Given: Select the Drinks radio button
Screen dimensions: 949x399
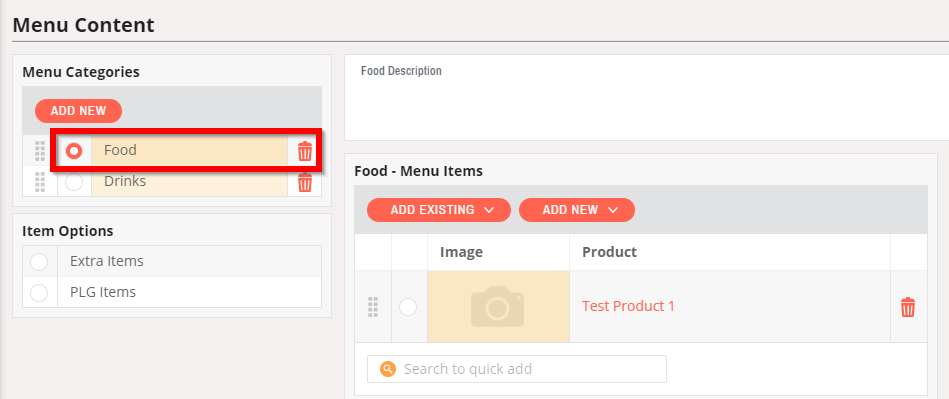Looking at the screenshot, I should pos(74,182).
